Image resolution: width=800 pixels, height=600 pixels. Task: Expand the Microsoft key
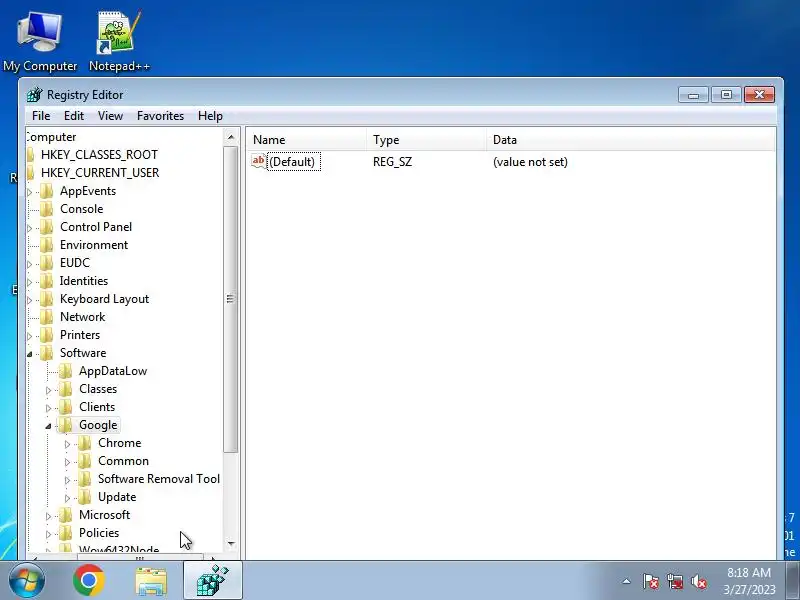[x=48, y=516]
